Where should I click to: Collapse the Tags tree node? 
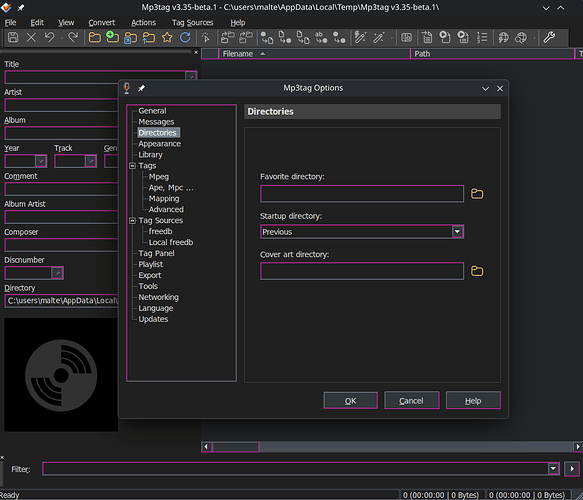pos(132,166)
